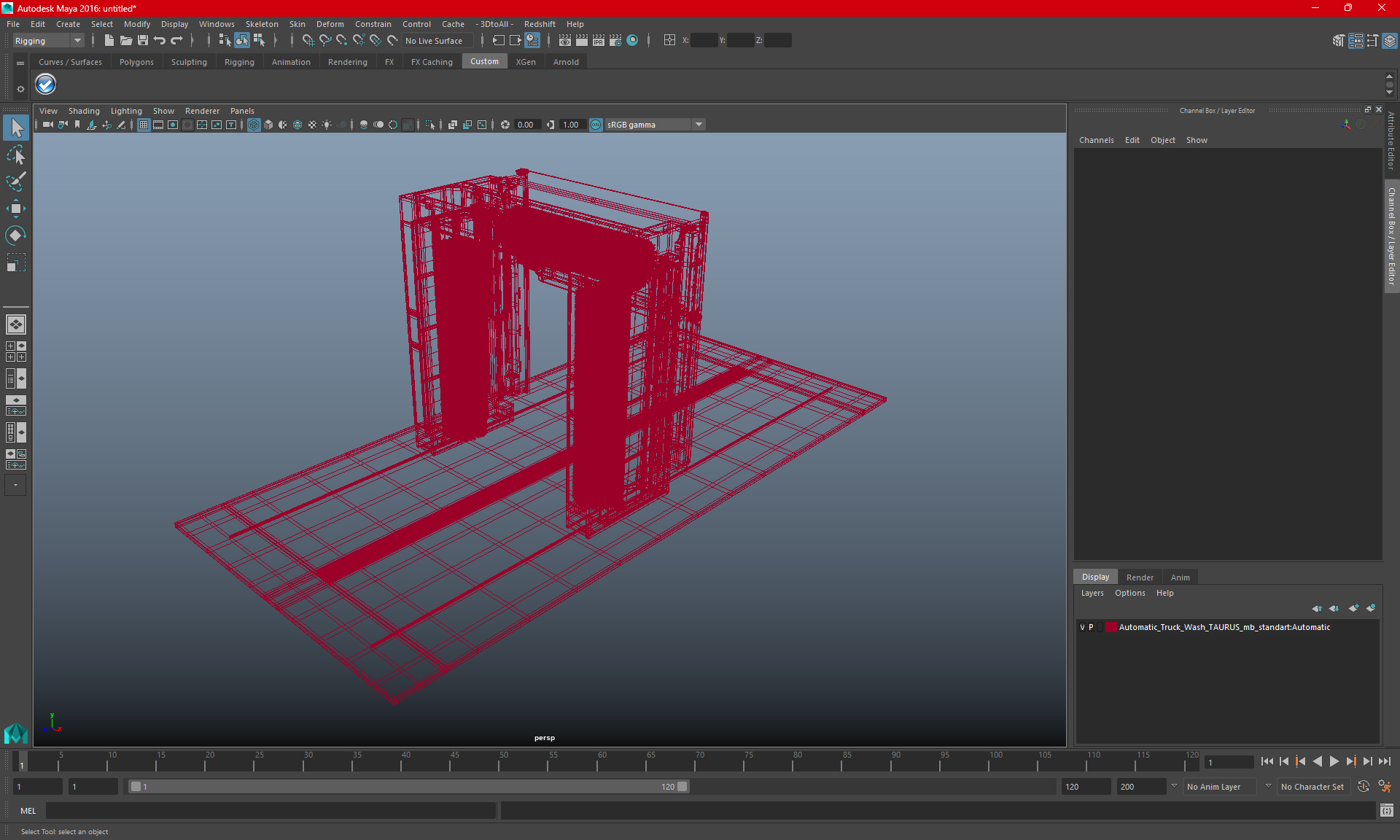Open Channels menu in Channel Box
1400x840 pixels.
(x=1096, y=140)
